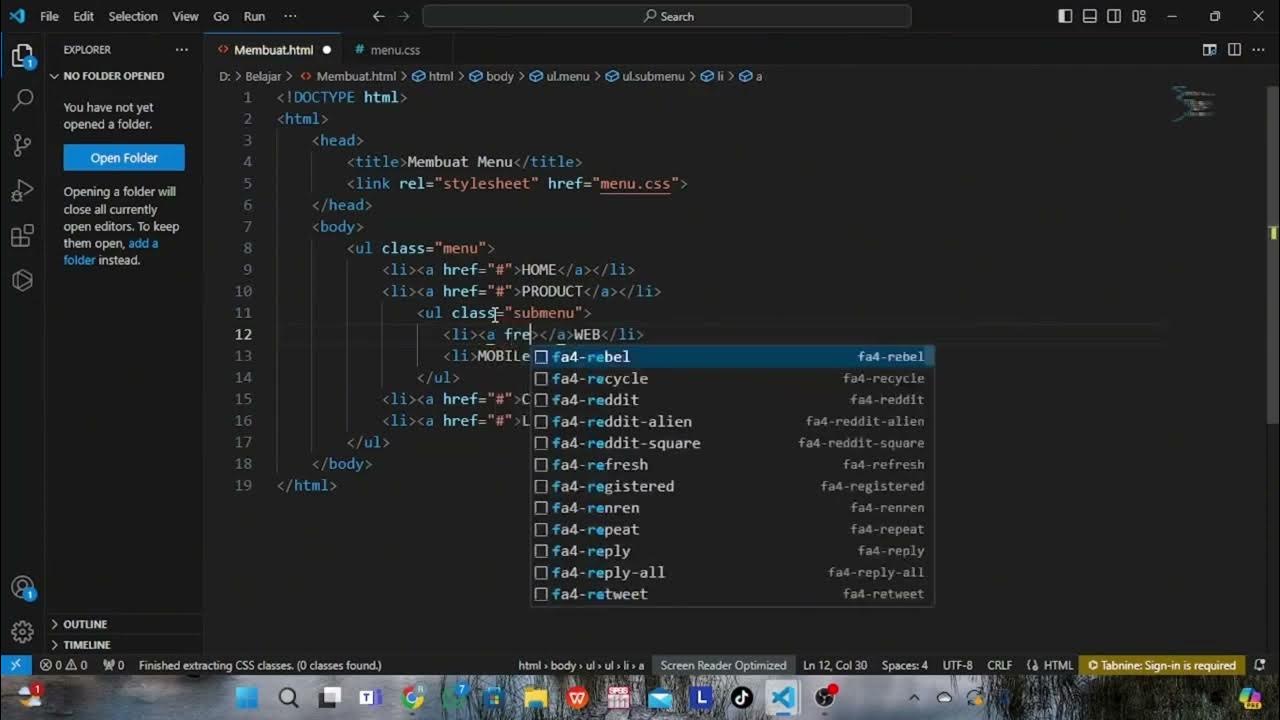Open the View menu
The height and width of the screenshot is (720, 1280).
185,16
